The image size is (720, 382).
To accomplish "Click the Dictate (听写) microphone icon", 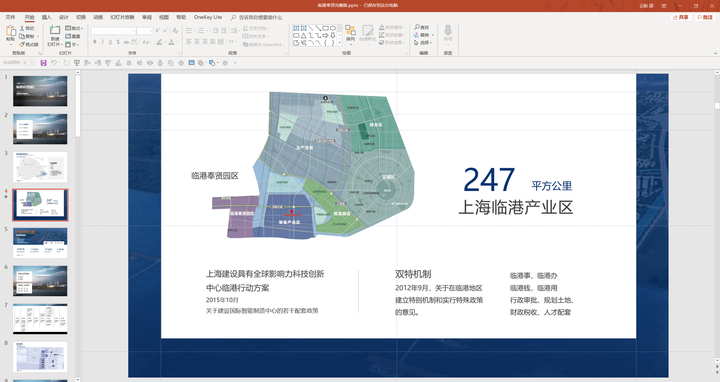I will tap(448, 30).
